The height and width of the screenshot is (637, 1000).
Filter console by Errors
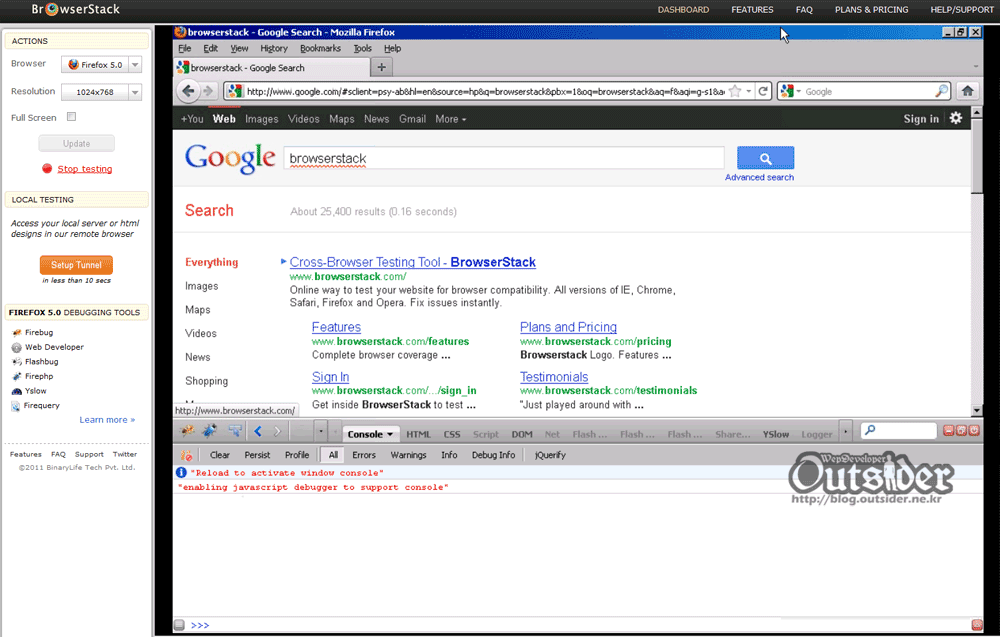pos(364,455)
